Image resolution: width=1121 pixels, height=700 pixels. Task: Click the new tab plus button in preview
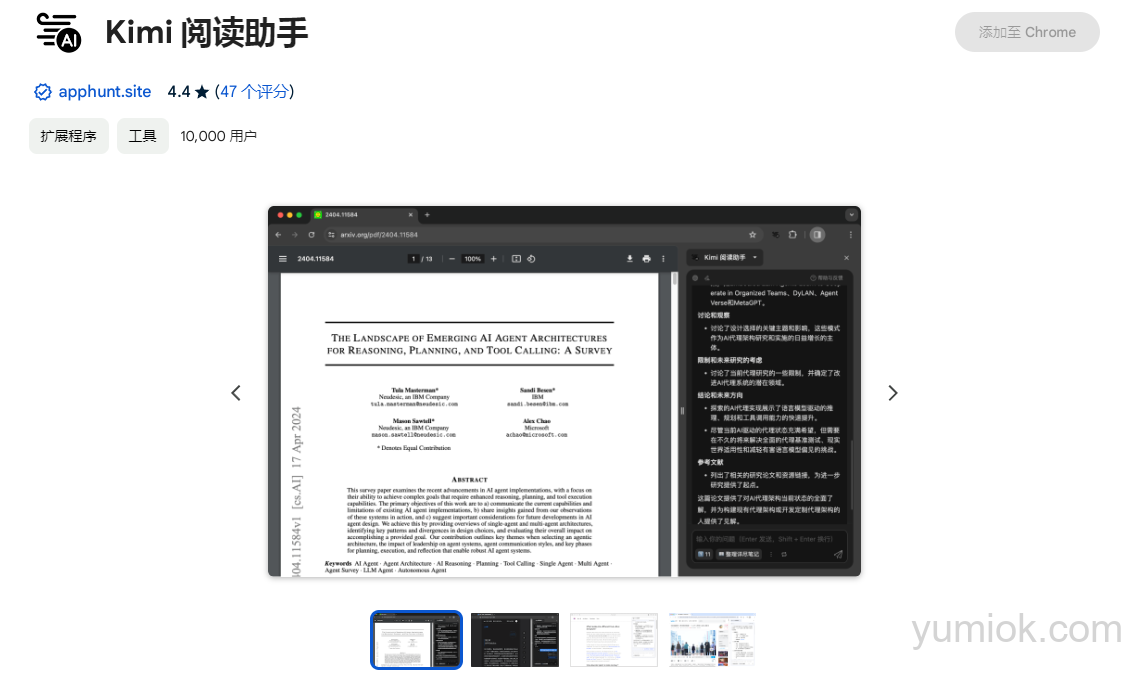(428, 215)
